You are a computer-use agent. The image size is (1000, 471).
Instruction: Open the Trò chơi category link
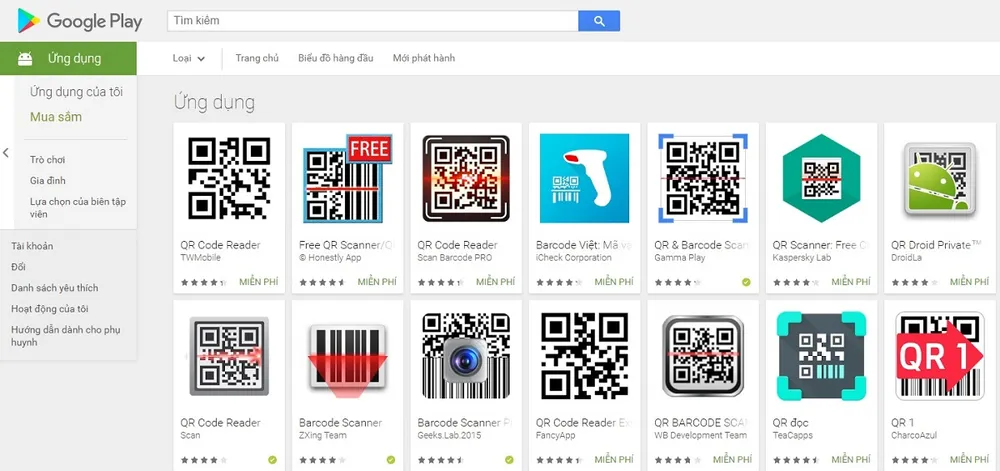coord(47,160)
